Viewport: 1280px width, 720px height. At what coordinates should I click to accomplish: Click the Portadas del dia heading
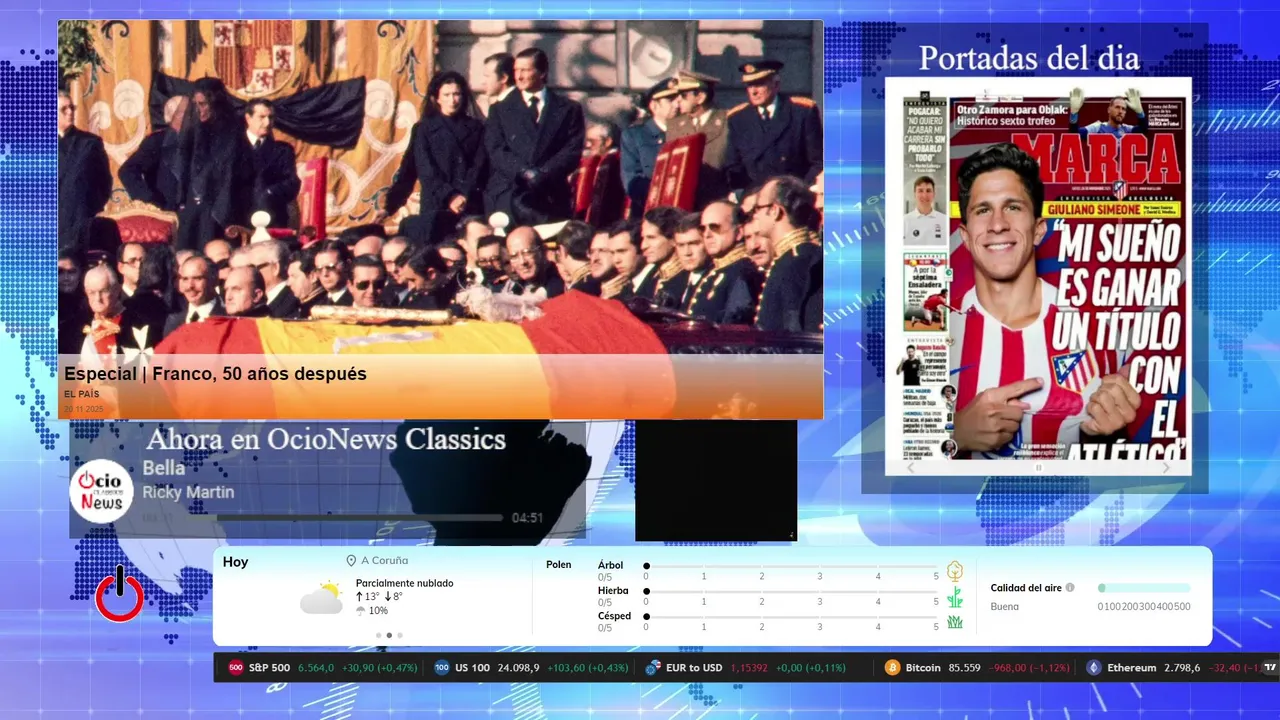point(1029,58)
